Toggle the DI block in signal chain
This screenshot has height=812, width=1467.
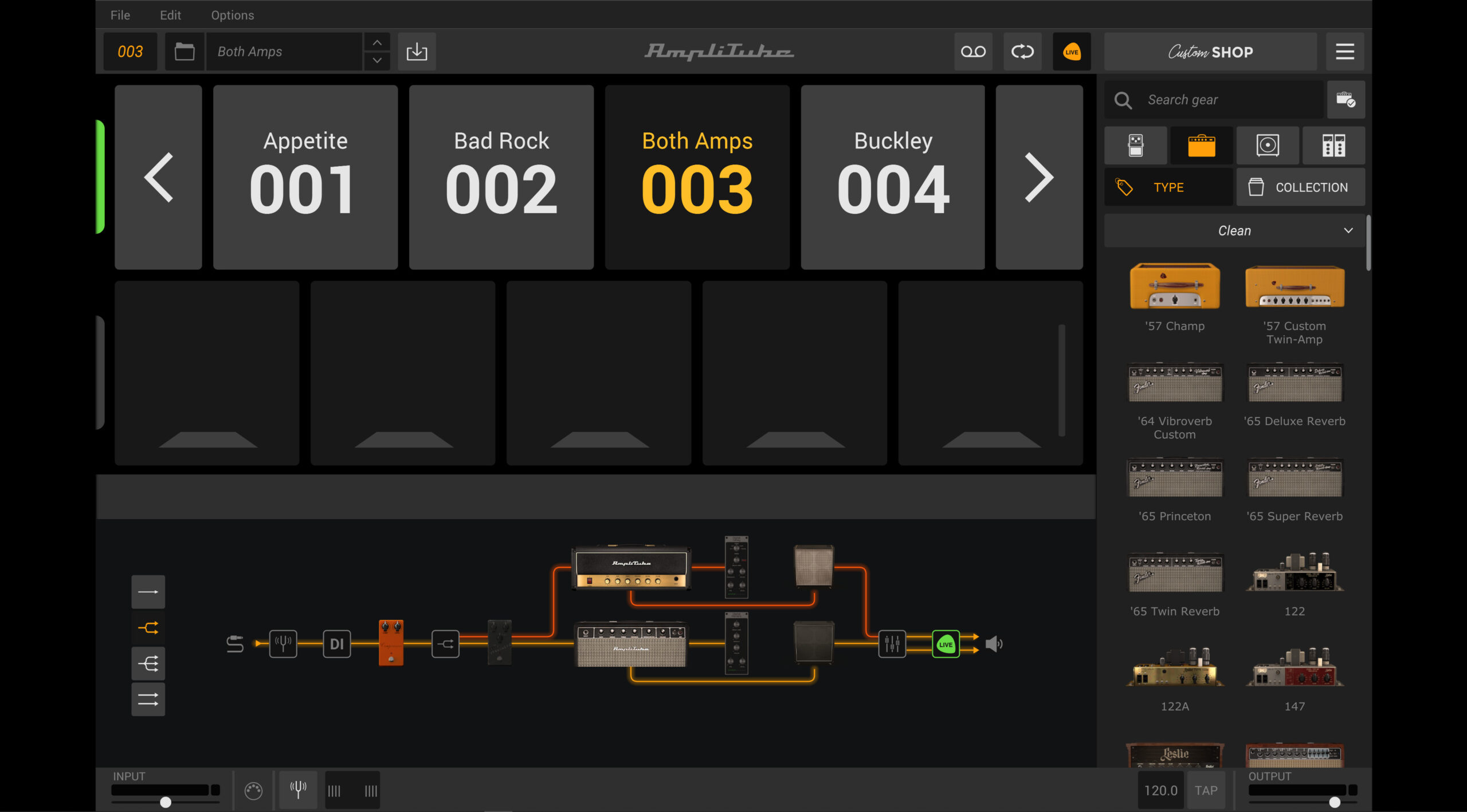(x=336, y=644)
